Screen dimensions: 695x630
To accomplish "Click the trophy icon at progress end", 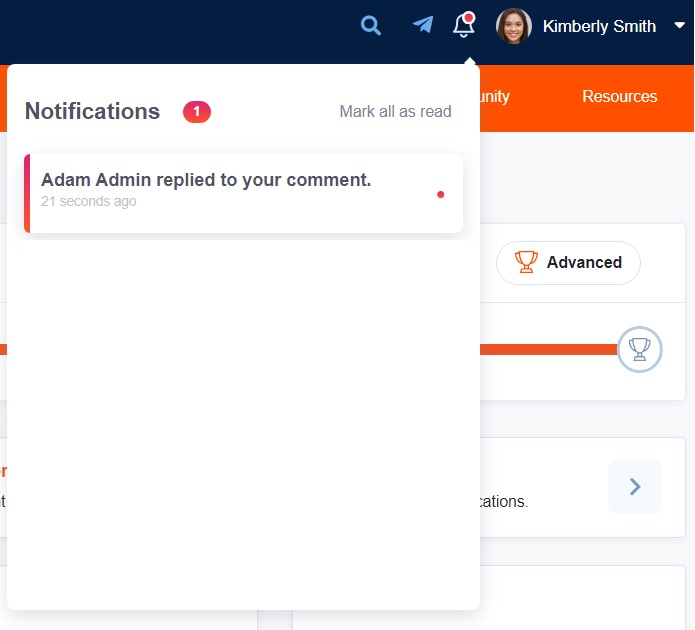I will click(639, 349).
